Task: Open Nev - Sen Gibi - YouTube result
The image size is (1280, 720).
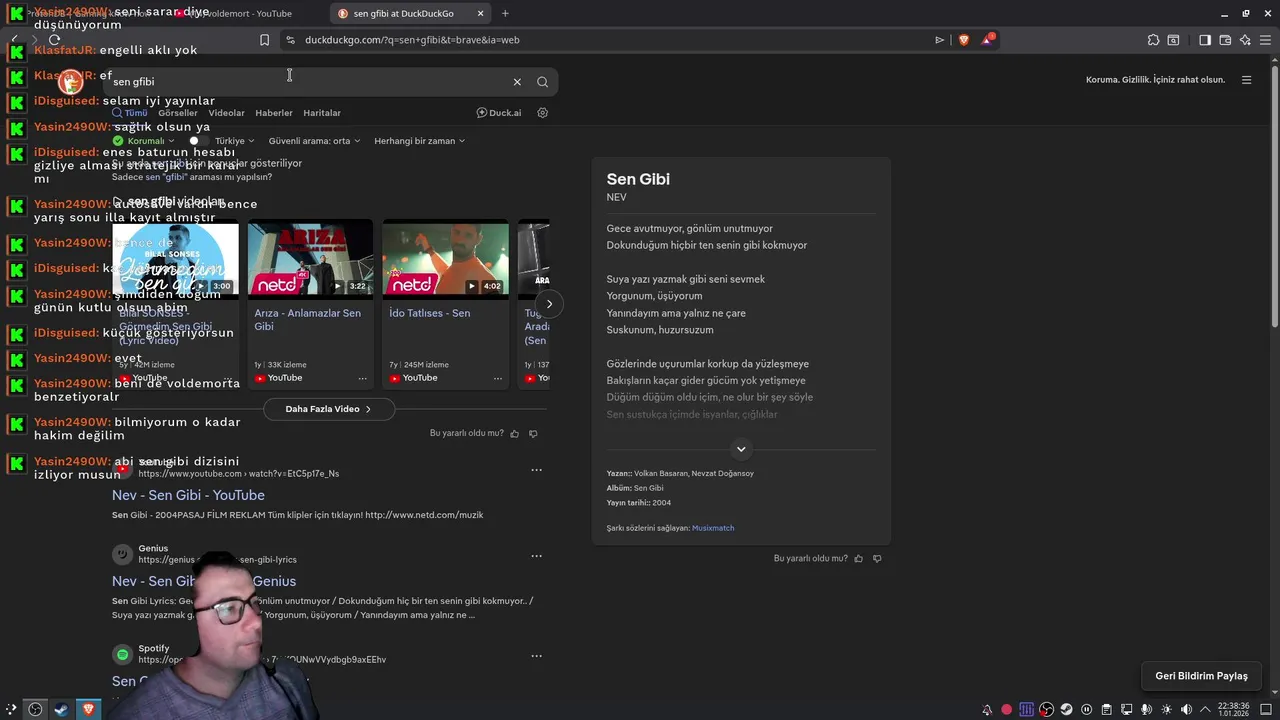Action: click(188, 495)
